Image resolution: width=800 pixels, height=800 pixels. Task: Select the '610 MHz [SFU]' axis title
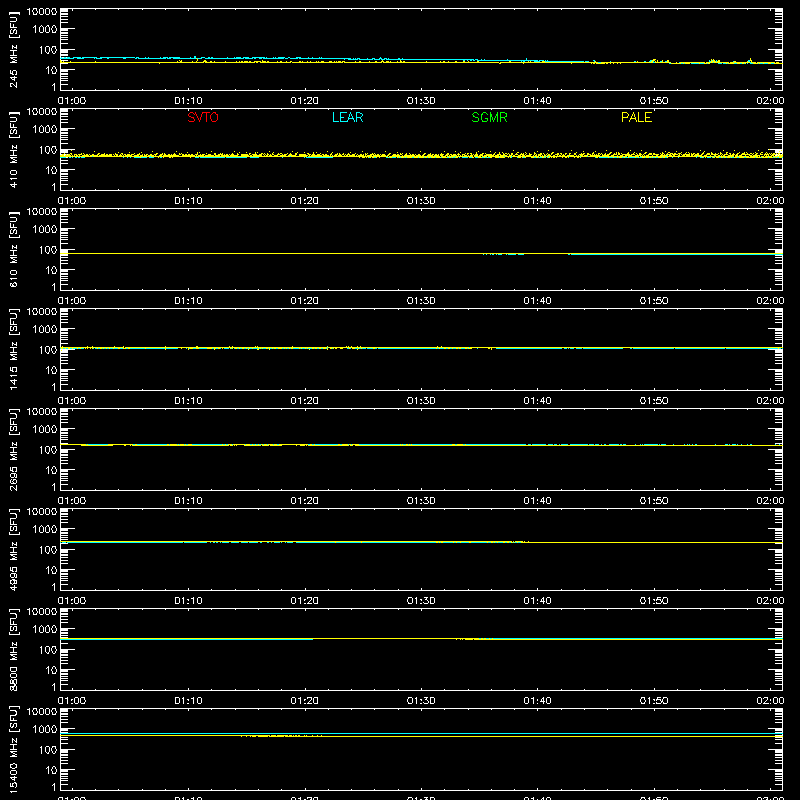(14, 250)
